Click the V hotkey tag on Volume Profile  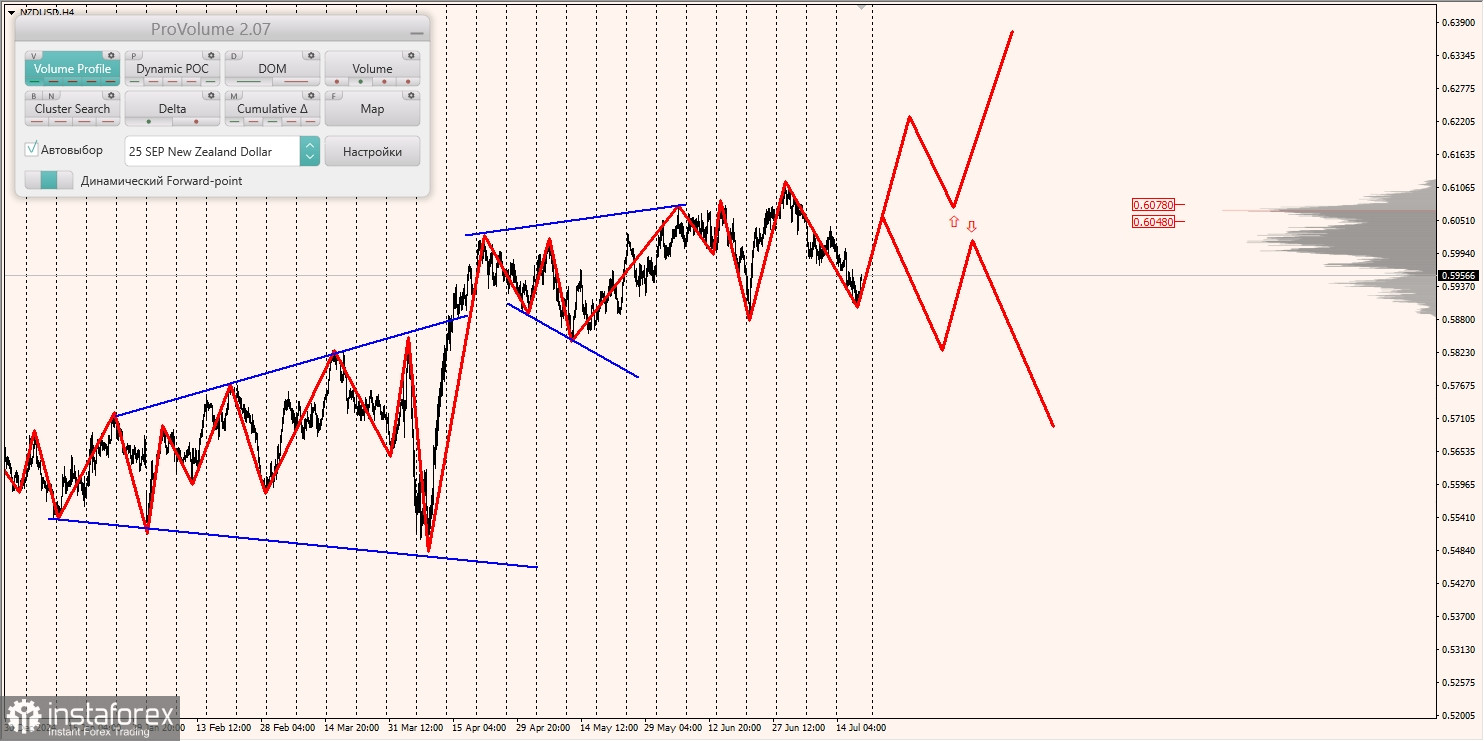coord(34,56)
